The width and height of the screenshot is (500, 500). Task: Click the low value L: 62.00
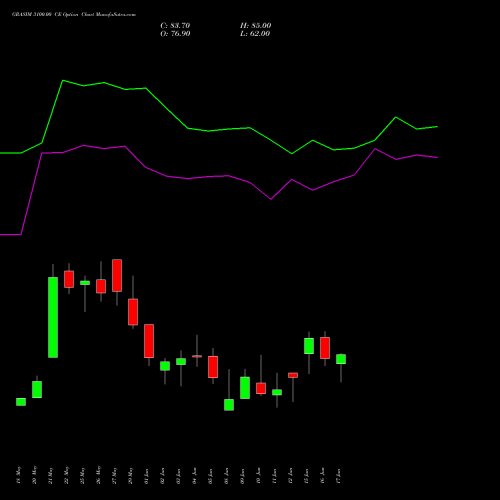(255, 34)
